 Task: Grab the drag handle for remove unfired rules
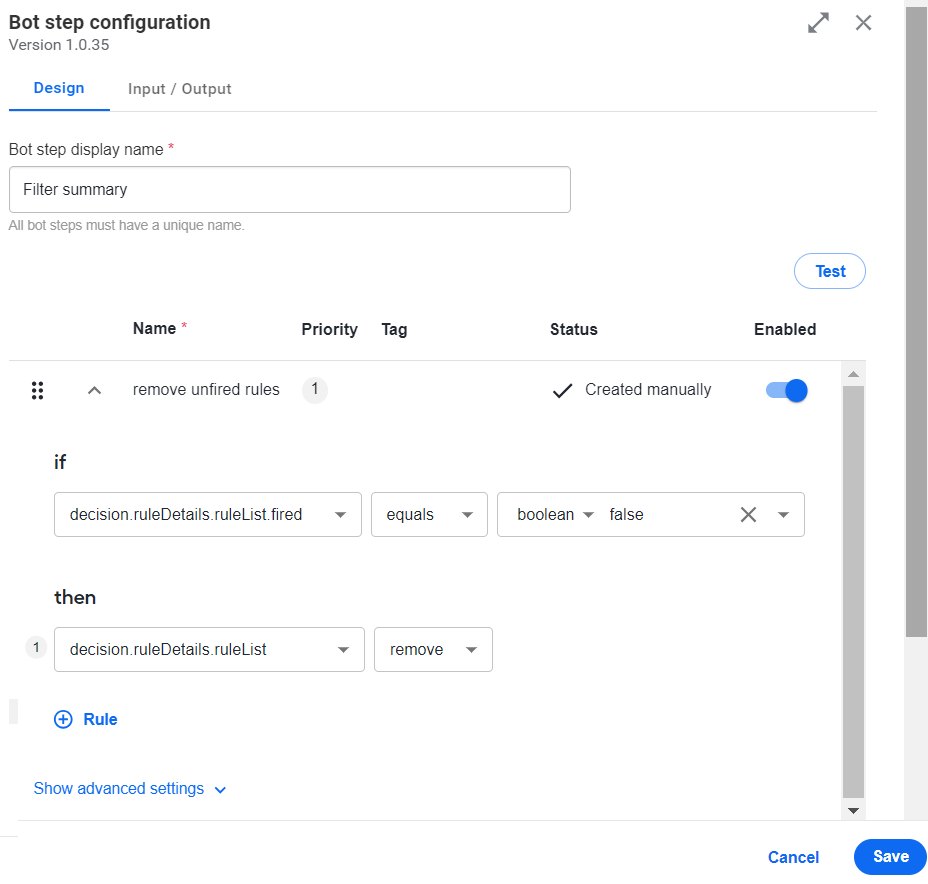[37, 391]
